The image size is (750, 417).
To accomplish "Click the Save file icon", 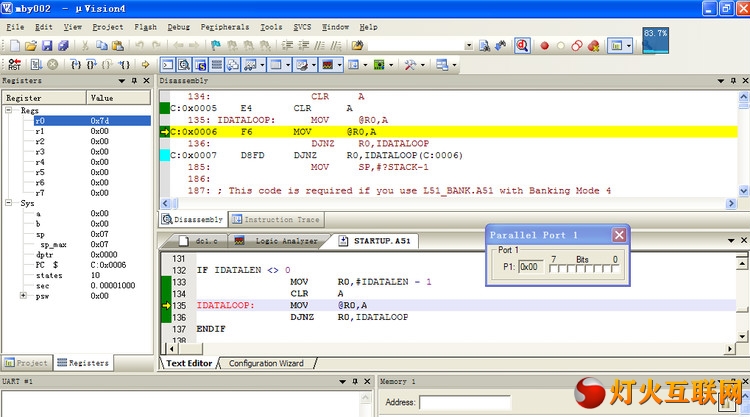I will pyautogui.click(x=47, y=46).
